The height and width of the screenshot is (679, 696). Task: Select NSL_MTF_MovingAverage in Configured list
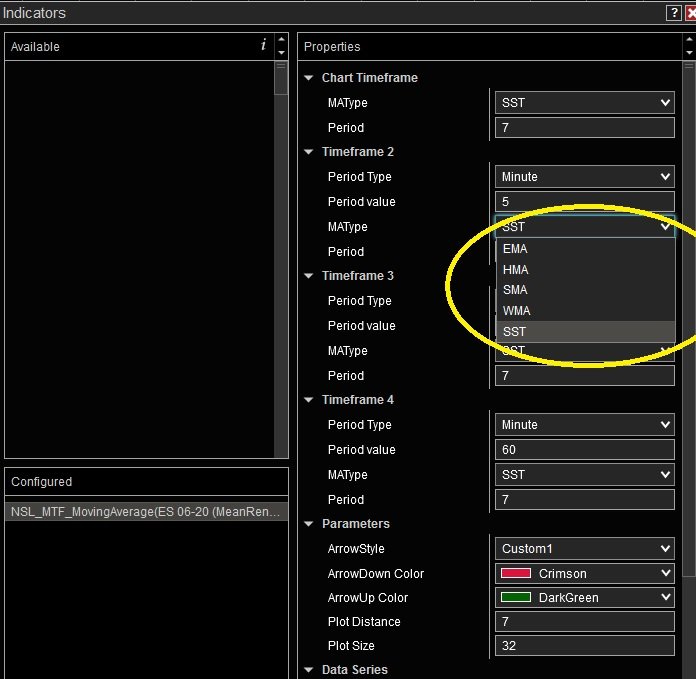coord(146,512)
